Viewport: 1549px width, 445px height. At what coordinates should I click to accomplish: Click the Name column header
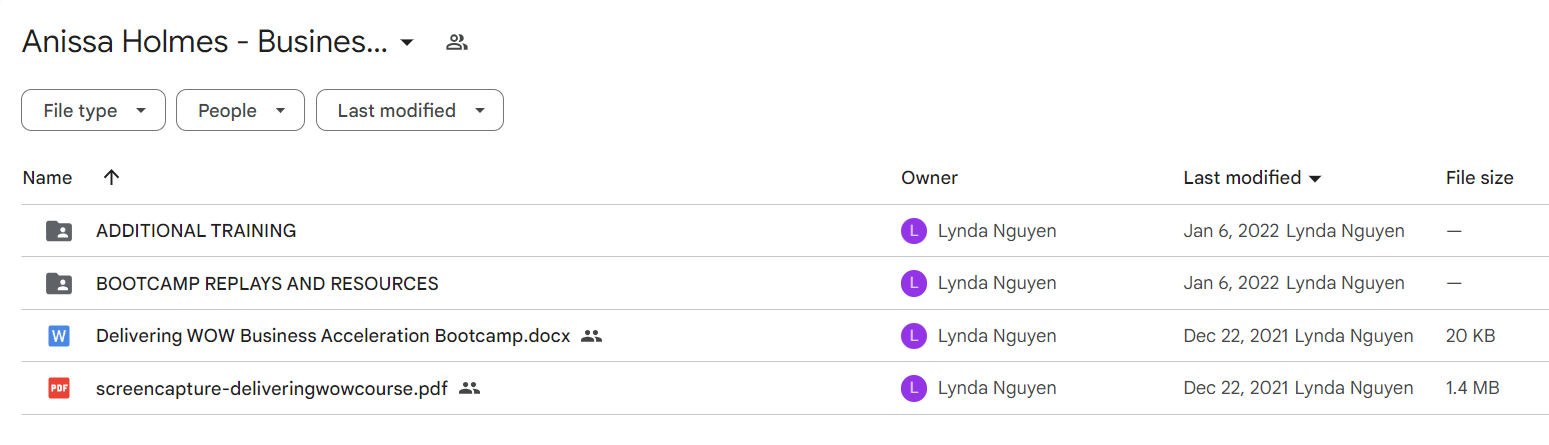click(x=48, y=178)
